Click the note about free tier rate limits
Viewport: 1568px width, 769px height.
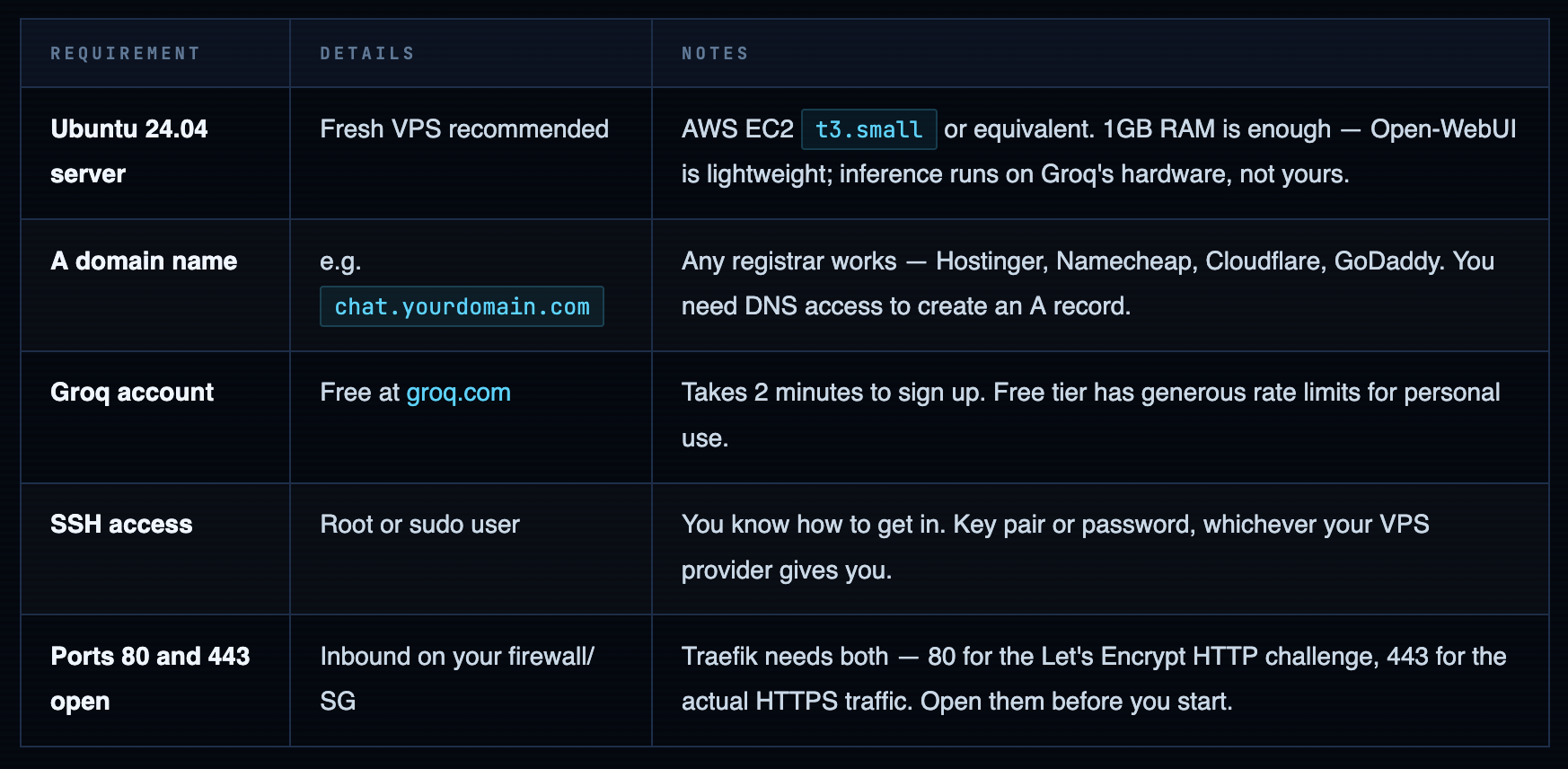(1090, 393)
